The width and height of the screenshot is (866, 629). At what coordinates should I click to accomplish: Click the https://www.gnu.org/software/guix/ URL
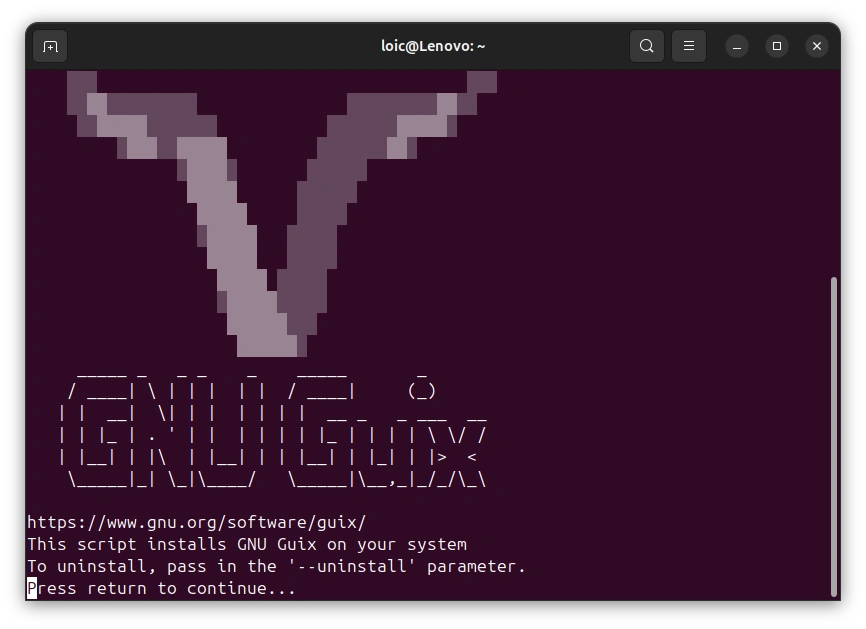(x=197, y=522)
